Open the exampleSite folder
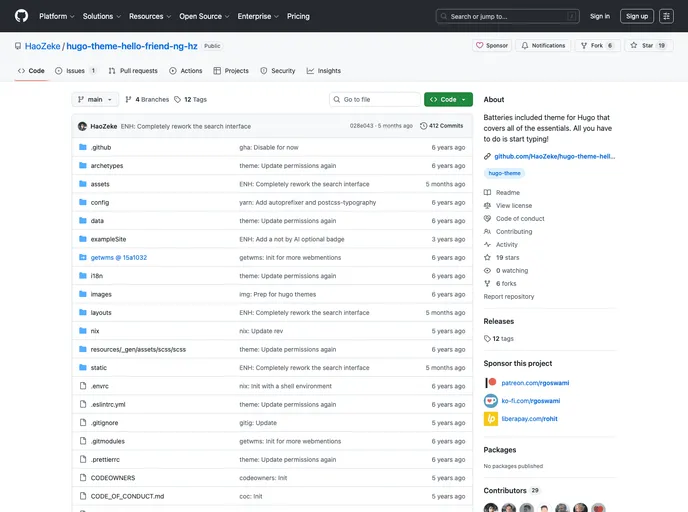The height and width of the screenshot is (512, 688). click(x=108, y=239)
